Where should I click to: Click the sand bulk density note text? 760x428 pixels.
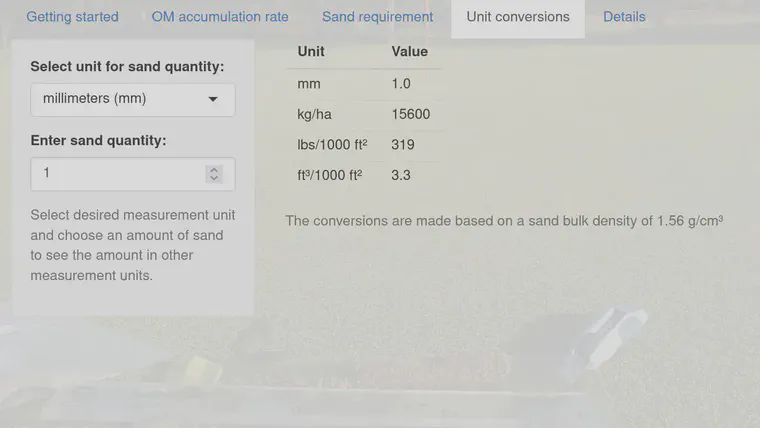[x=504, y=221]
